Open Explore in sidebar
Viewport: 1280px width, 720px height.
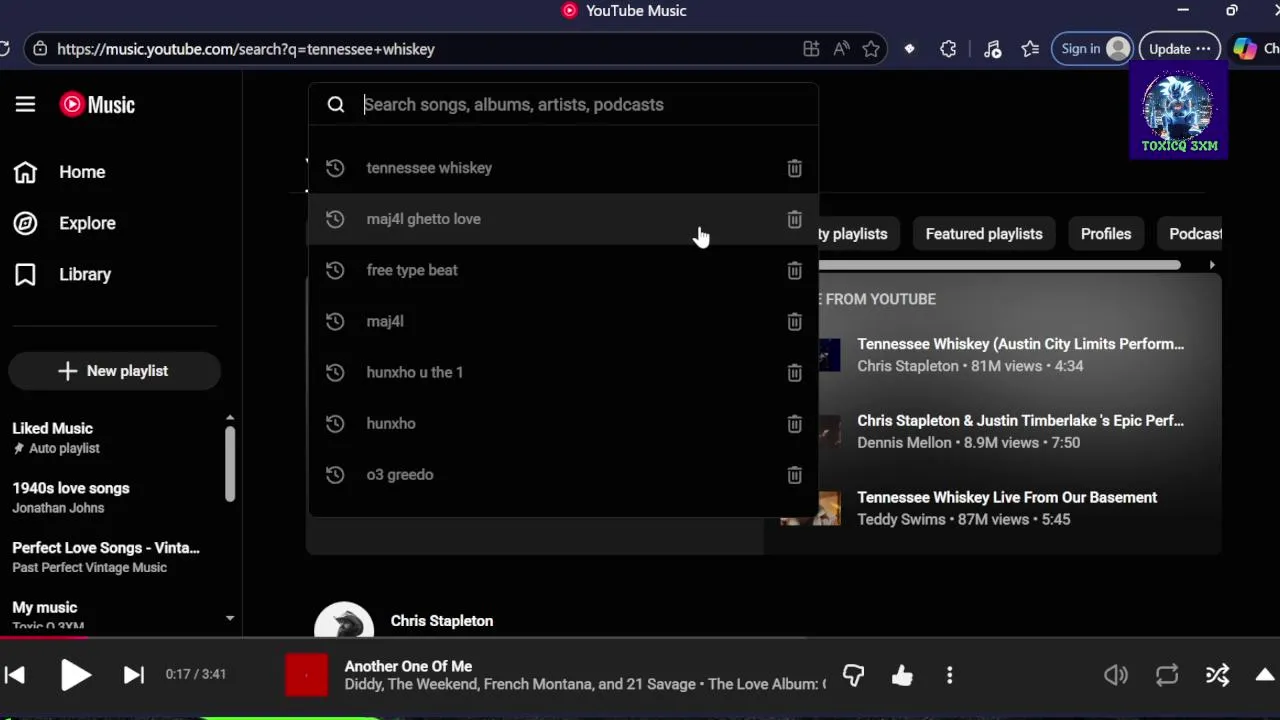[x=65, y=223]
